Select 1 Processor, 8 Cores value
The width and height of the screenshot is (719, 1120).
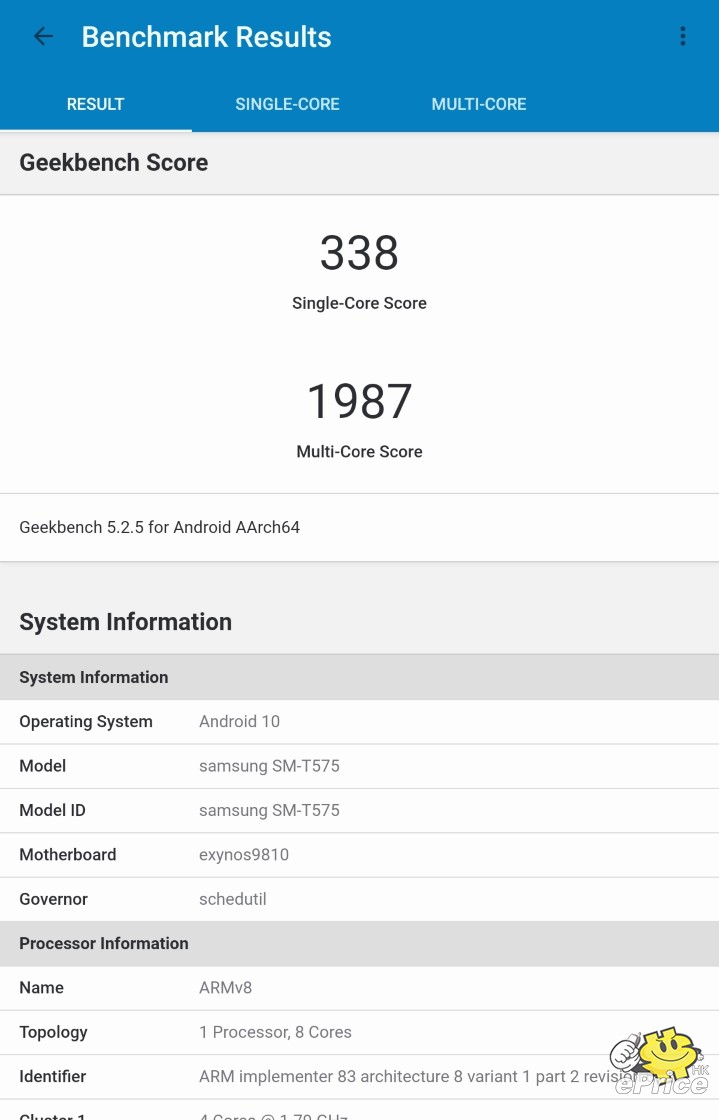coord(275,1032)
